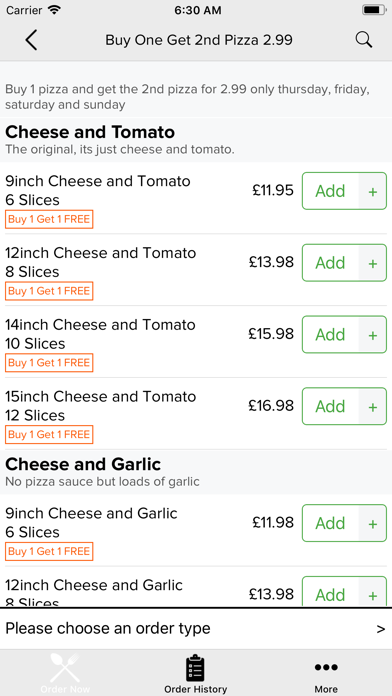Choose an order type from bottom bar
The width and height of the screenshot is (392, 696).
[196, 629]
